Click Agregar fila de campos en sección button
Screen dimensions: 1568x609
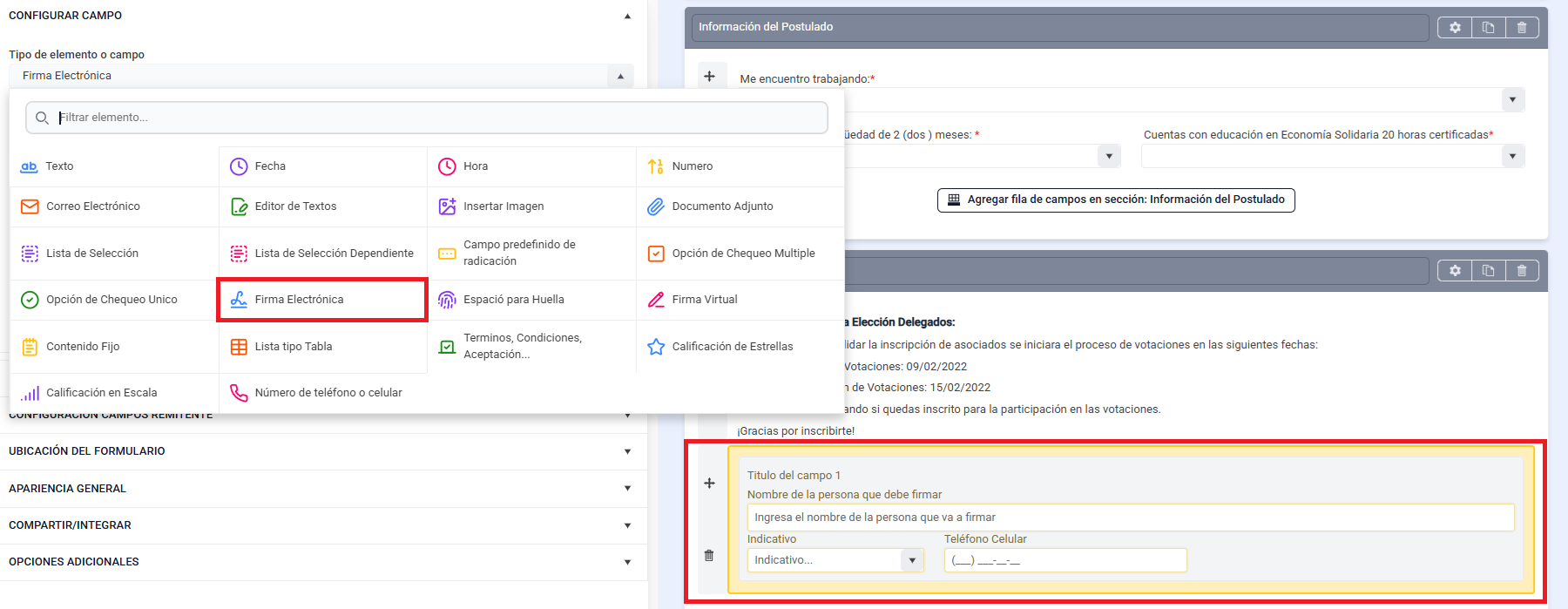tap(1116, 200)
